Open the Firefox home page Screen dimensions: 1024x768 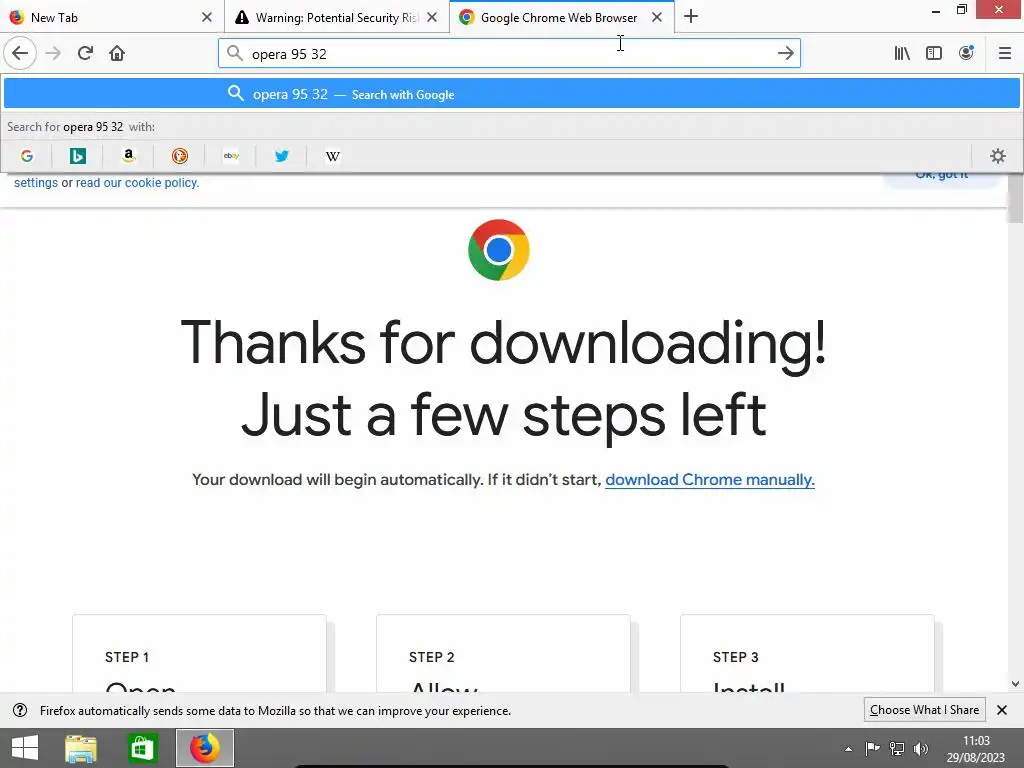coord(117,53)
